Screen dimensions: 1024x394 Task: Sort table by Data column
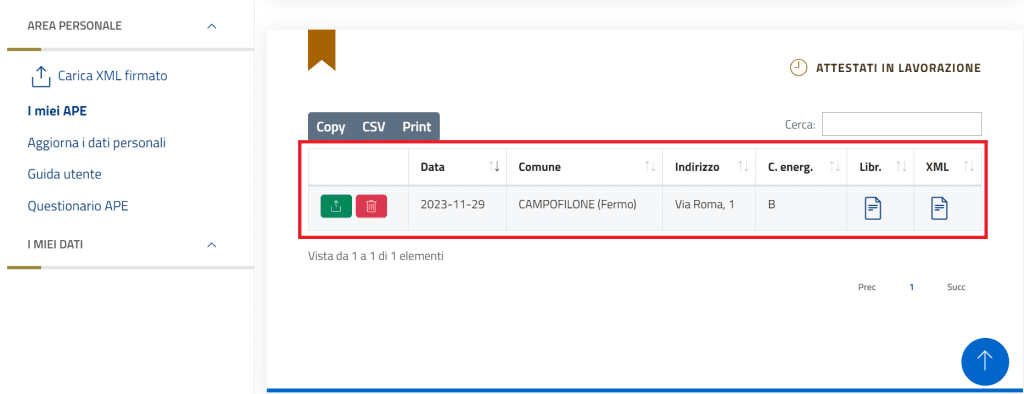(x=457, y=167)
